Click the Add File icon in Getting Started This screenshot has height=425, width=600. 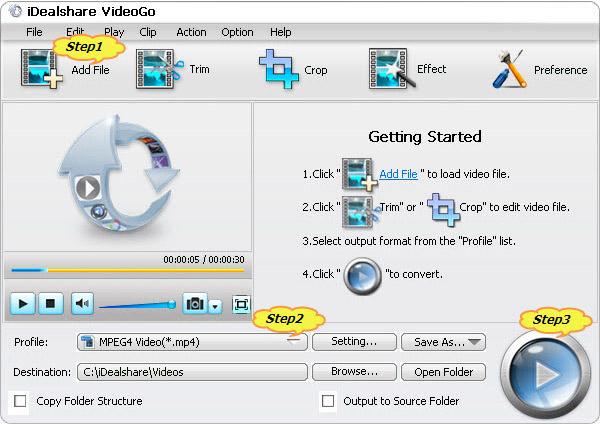click(x=359, y=174)
